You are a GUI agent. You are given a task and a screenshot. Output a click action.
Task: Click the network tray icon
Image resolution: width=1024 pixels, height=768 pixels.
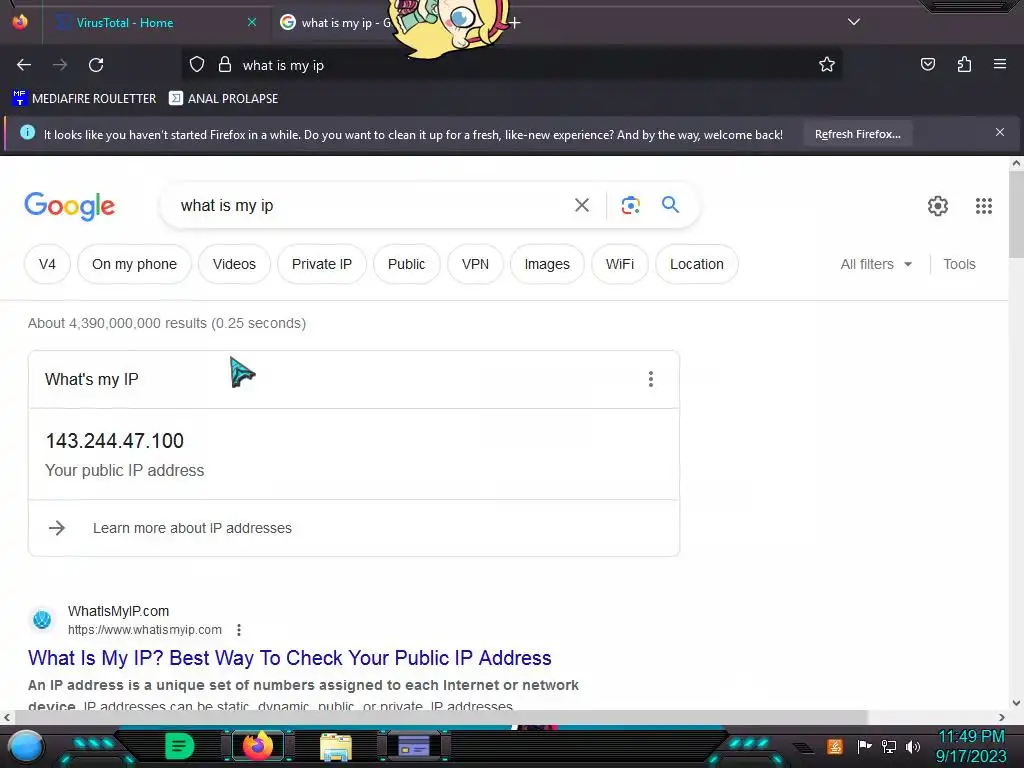tap(889, 746)
